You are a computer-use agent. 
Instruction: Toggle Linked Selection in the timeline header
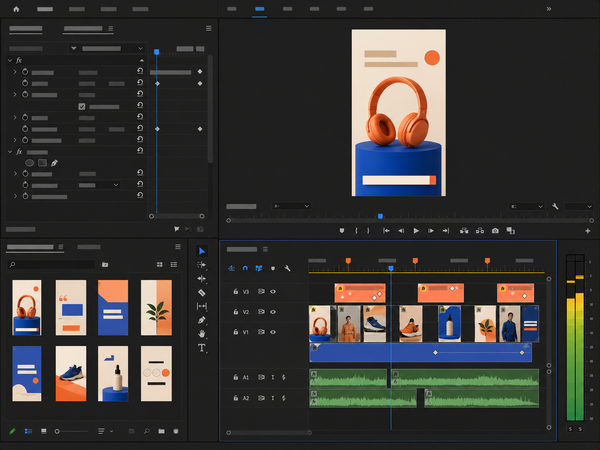coord(259,268)
